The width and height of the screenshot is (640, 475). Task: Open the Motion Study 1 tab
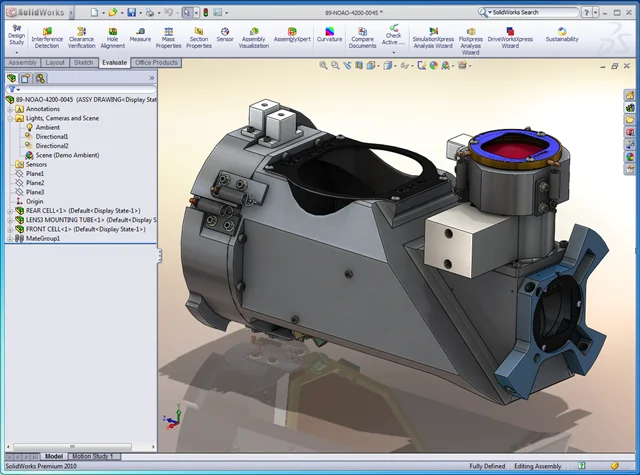(92, 456)
